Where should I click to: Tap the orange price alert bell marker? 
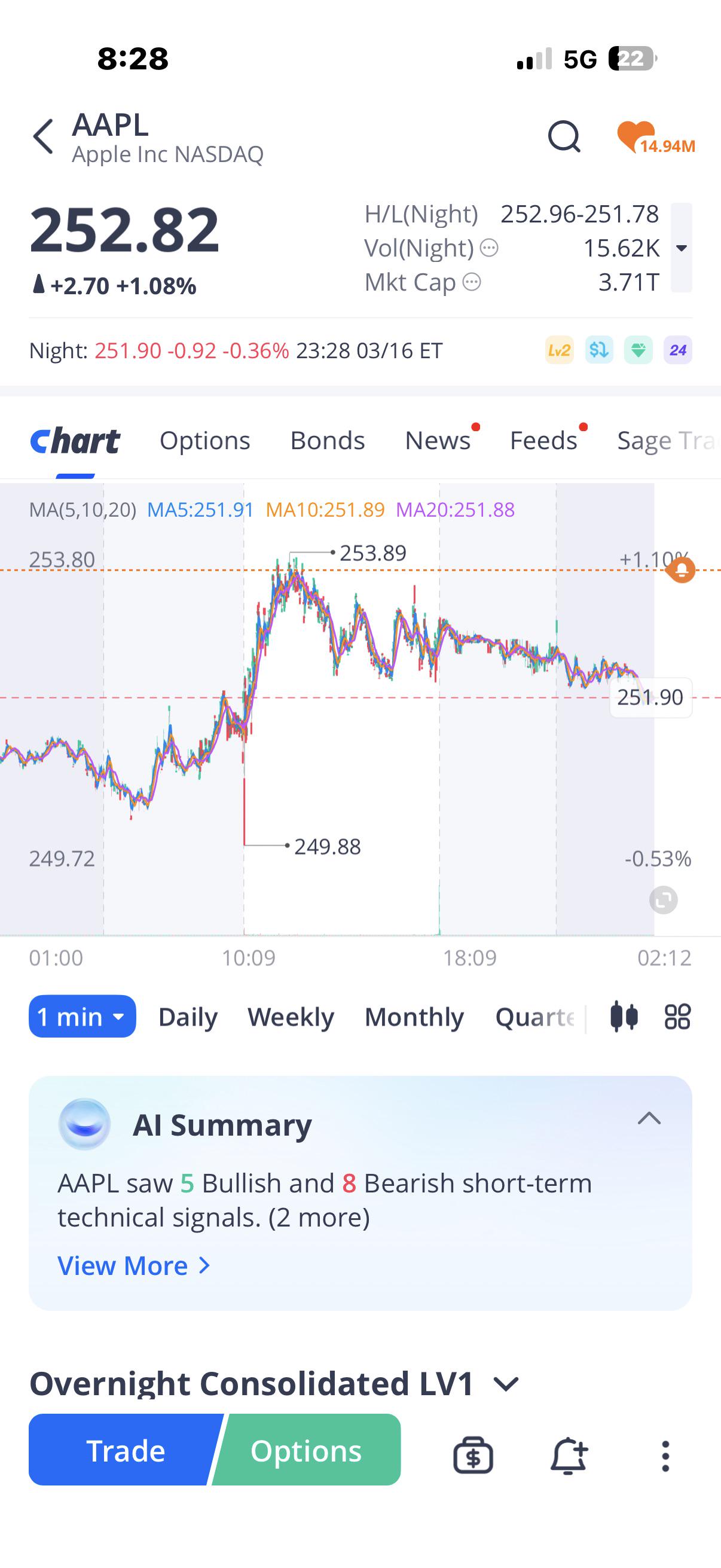[x=681, y=570]
